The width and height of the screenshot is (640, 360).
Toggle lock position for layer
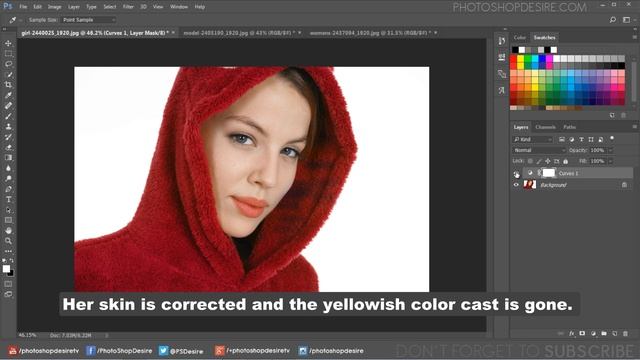tap(548, 161)
